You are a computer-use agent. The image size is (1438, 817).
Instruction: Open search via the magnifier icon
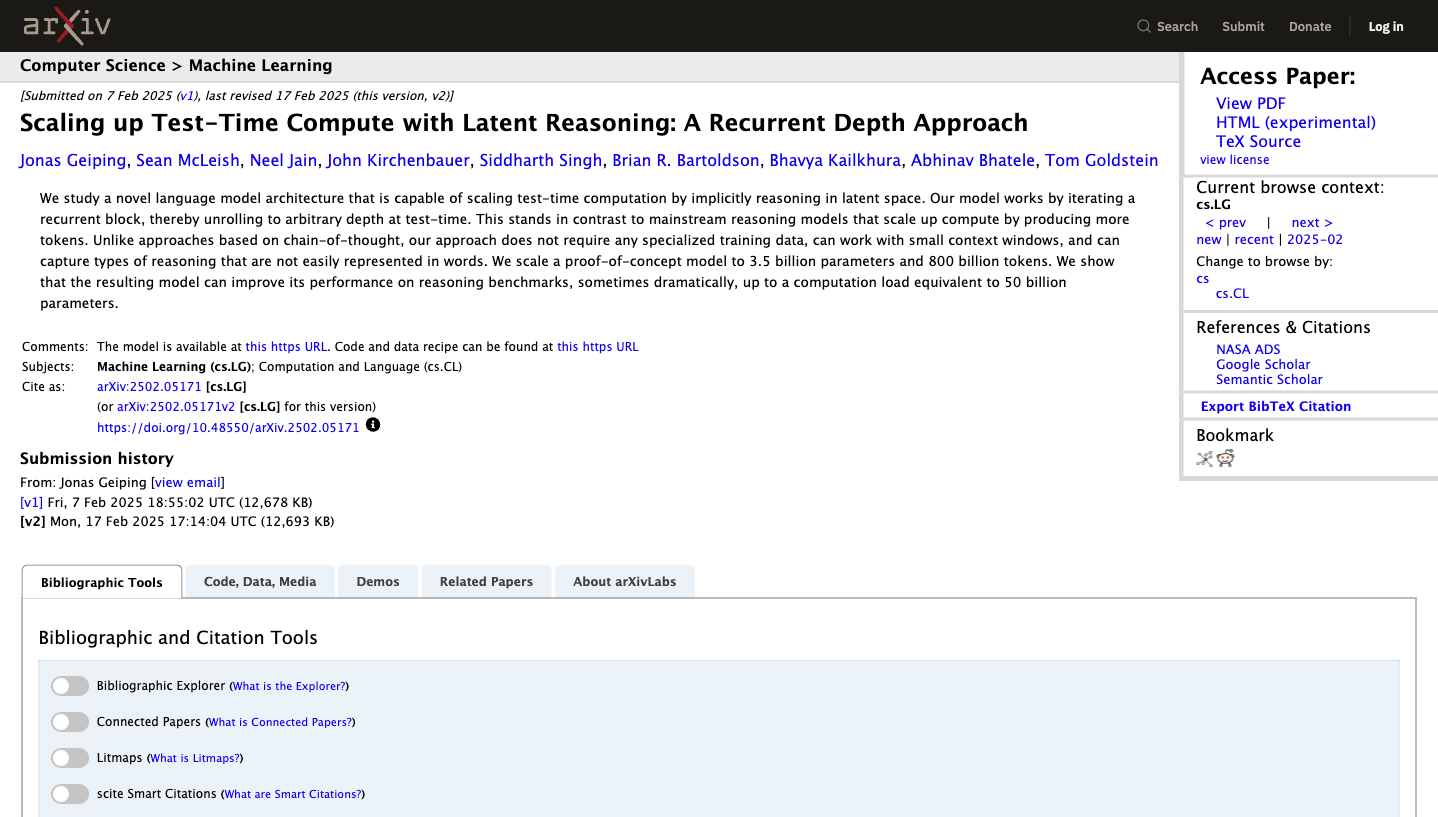pyautogui.click(x=1144, y=27)
